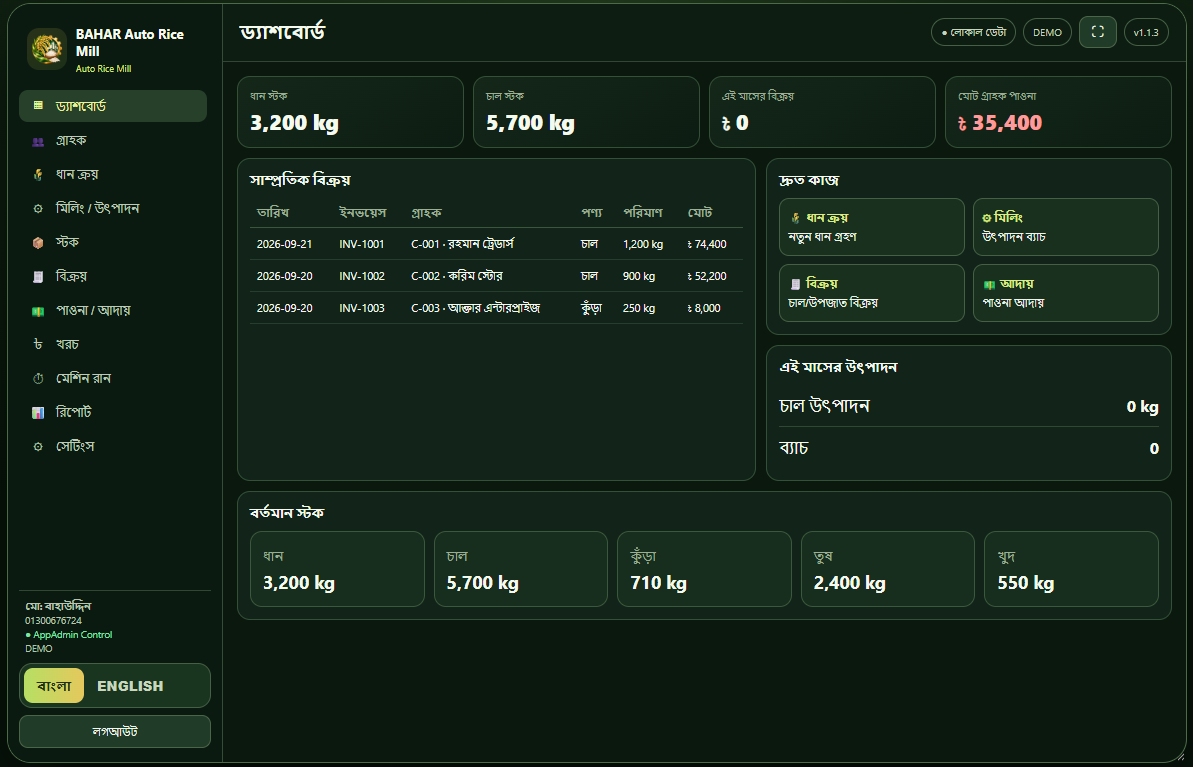1193x767 pixels.
Task: Toggle fullscreen with the expand icon
Action: click(1097, 32)
